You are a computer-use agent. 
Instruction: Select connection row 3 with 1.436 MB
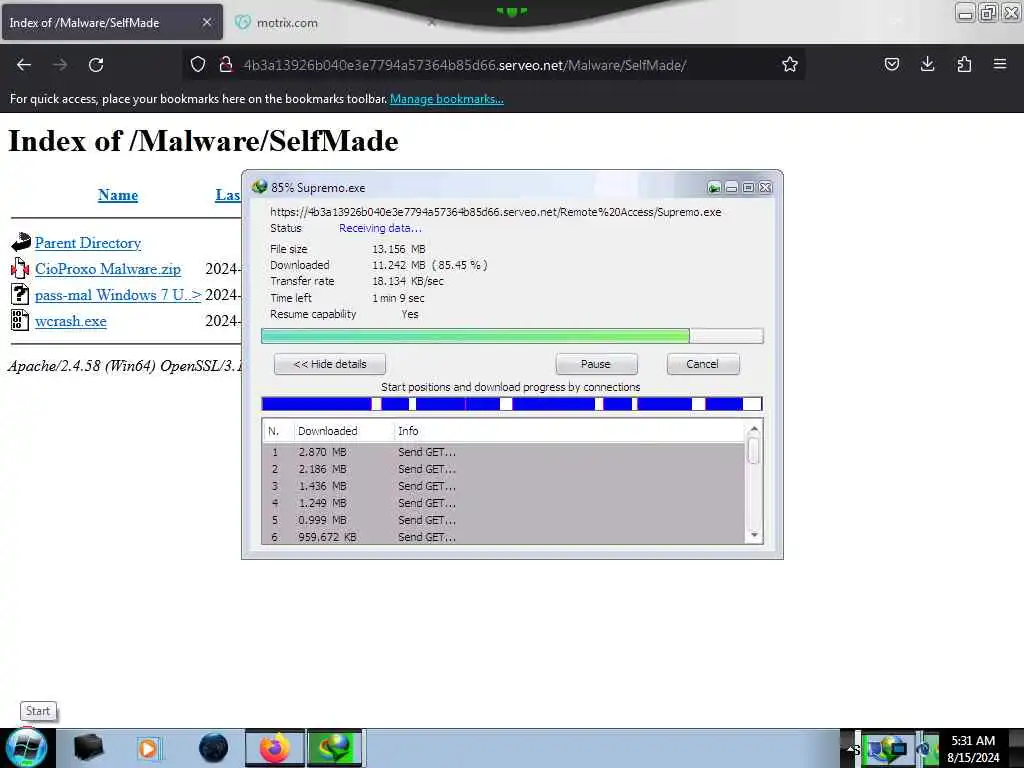click(503, 486)
